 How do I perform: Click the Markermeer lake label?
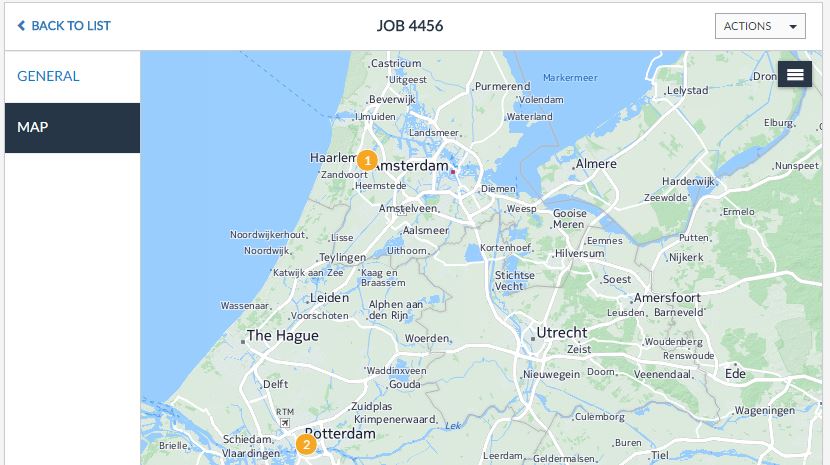click(570, 77)
